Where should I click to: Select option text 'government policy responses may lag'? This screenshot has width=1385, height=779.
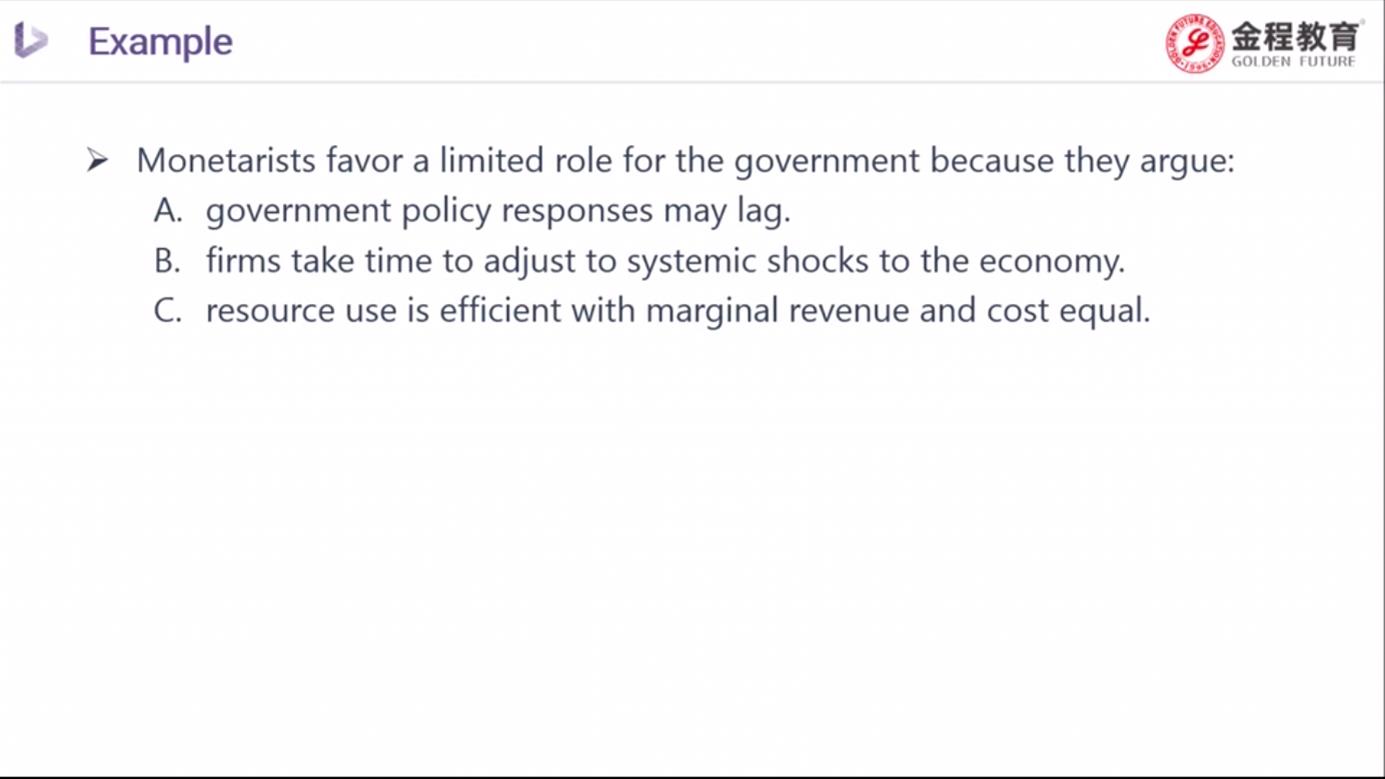[x=498, y=212]
